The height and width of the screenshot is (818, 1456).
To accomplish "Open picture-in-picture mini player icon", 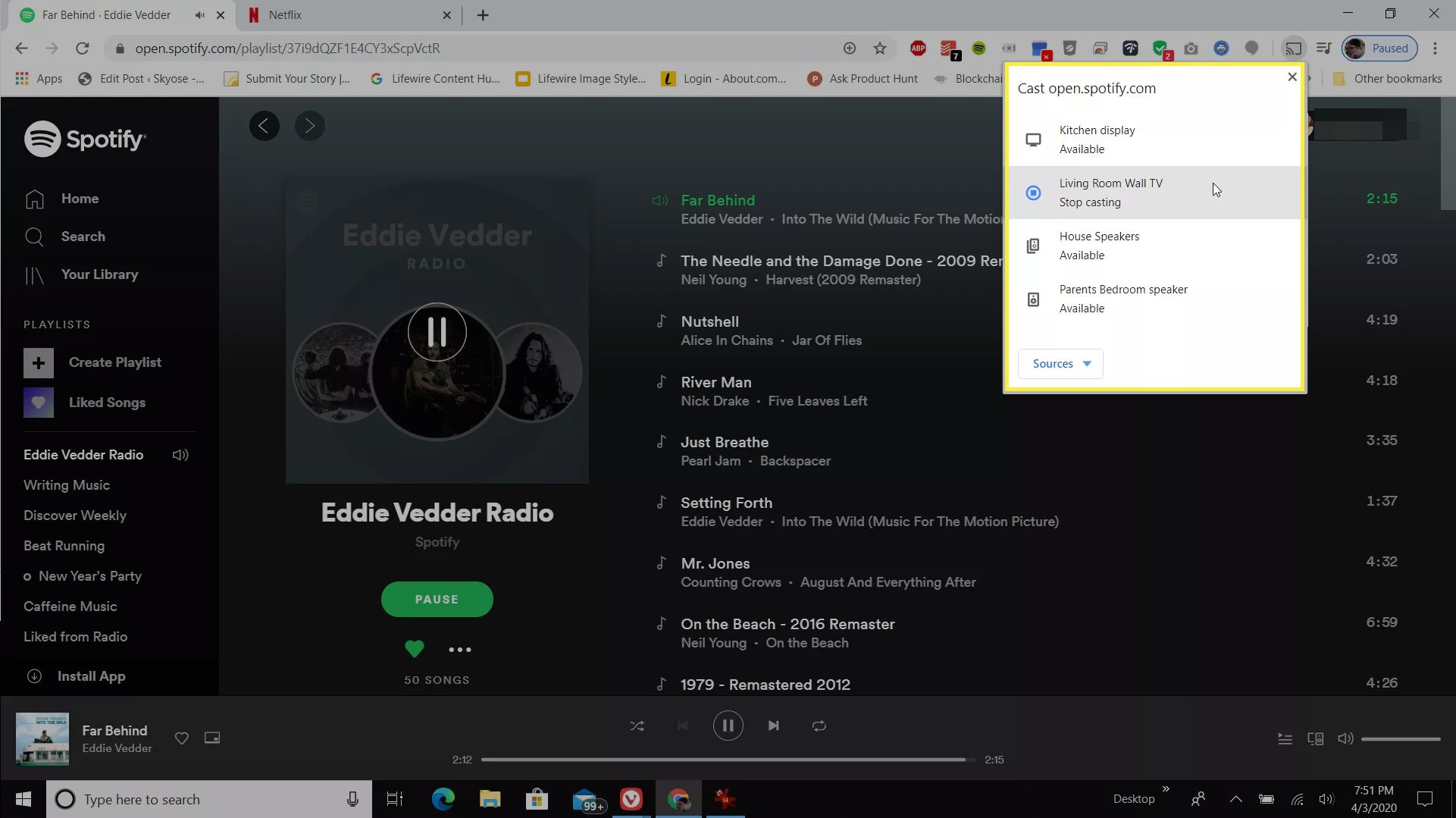I will [x=212, y=738].
